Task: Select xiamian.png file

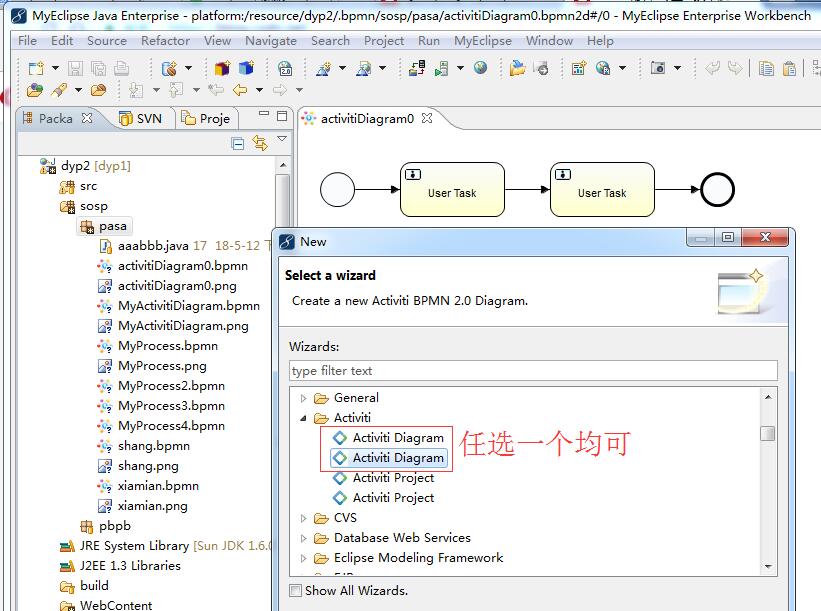Action: click(x=142, y=506)
